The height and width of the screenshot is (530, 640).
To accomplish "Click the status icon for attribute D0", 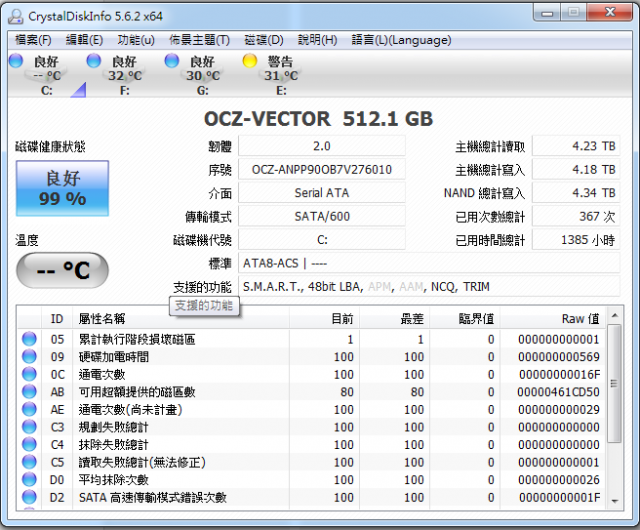I will click(x=29, y=479).
